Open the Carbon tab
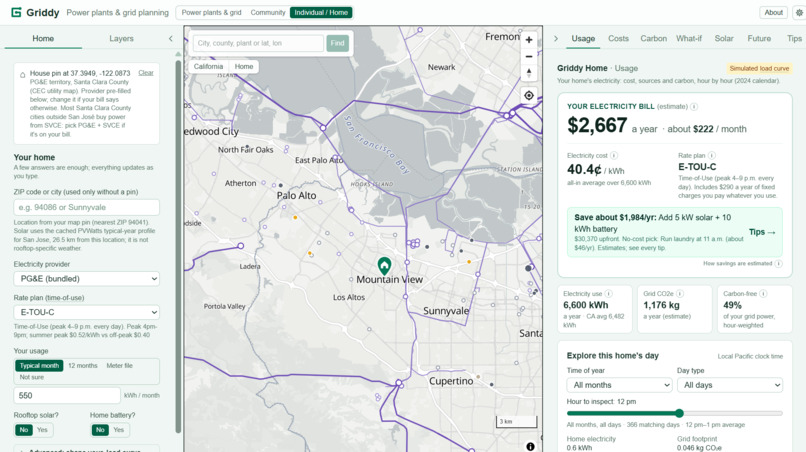Screen dimensions: 806x452 point(653,39)
